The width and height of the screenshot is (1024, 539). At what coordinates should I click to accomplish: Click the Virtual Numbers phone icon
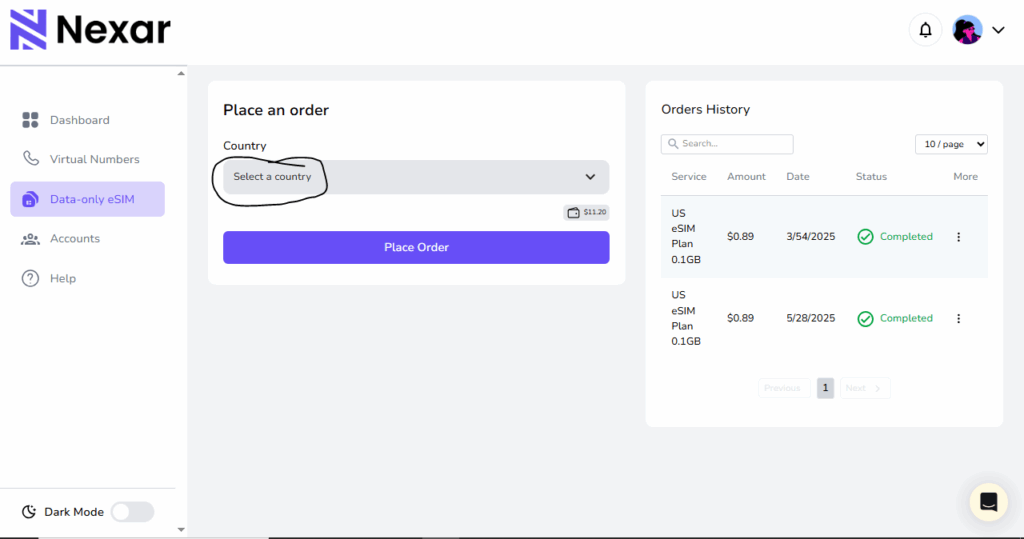pos(30,159)
